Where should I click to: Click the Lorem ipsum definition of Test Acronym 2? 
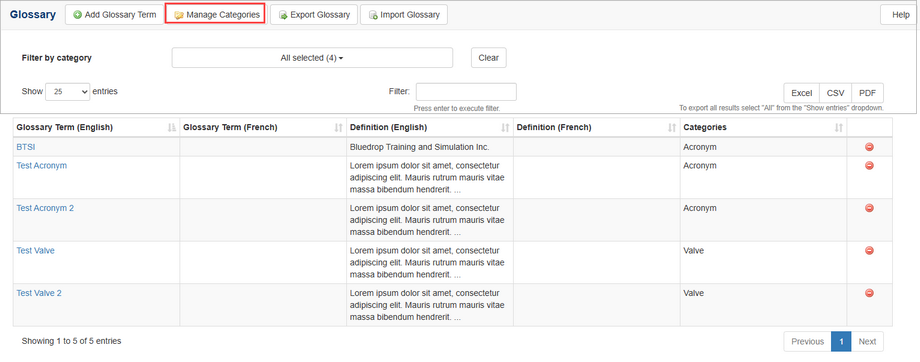click(x=427, y=220)
